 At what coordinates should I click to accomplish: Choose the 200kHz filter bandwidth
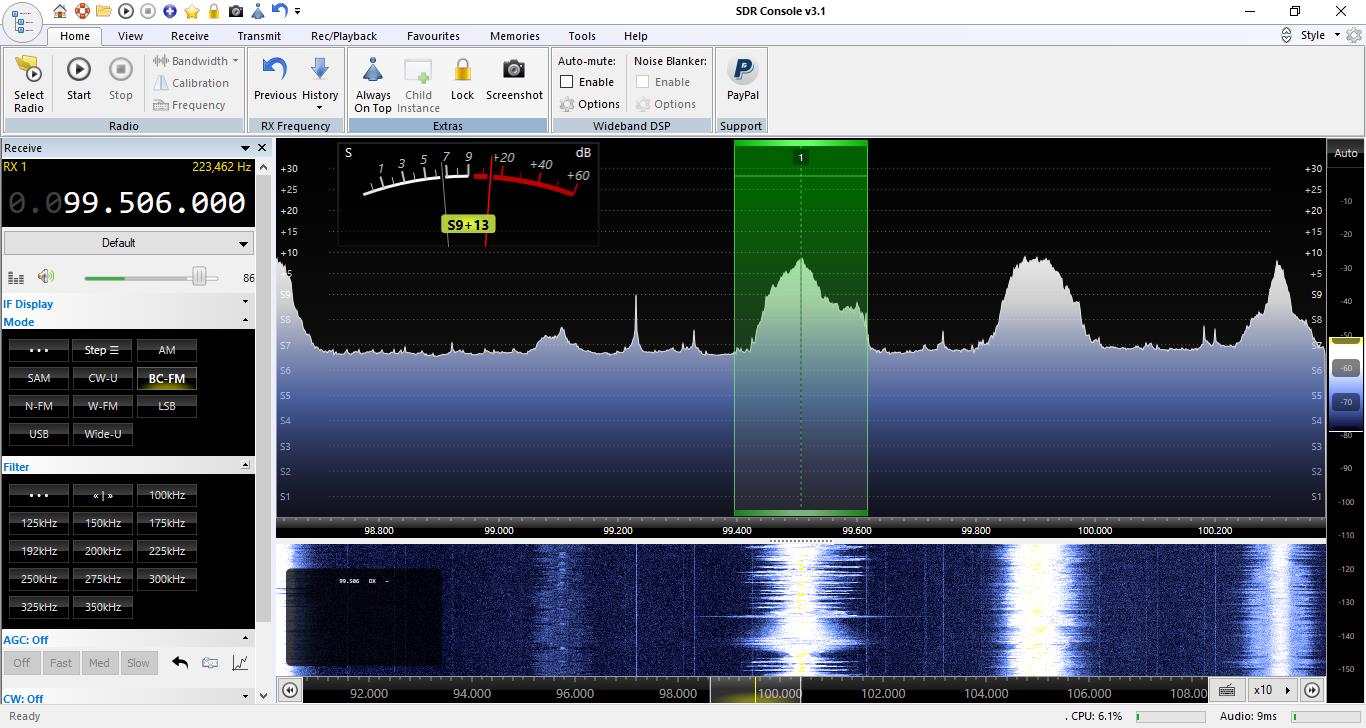pos(103,551)
